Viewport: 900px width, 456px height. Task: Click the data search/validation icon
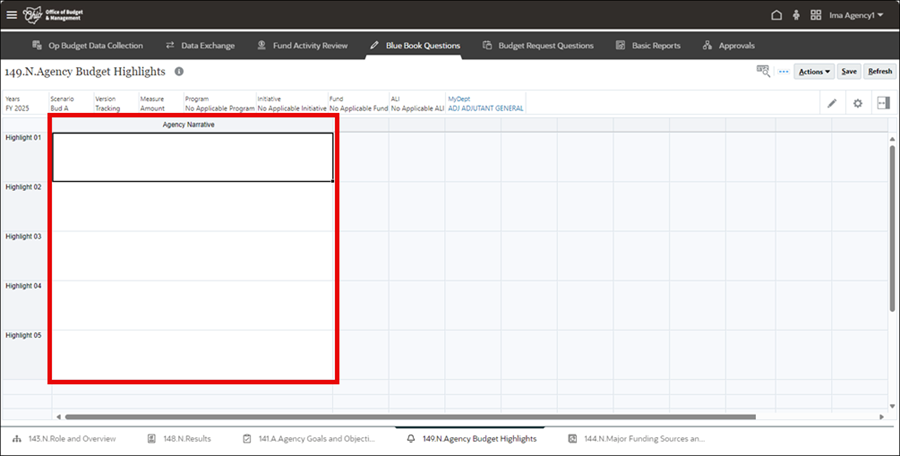click(x=764, y=71)
